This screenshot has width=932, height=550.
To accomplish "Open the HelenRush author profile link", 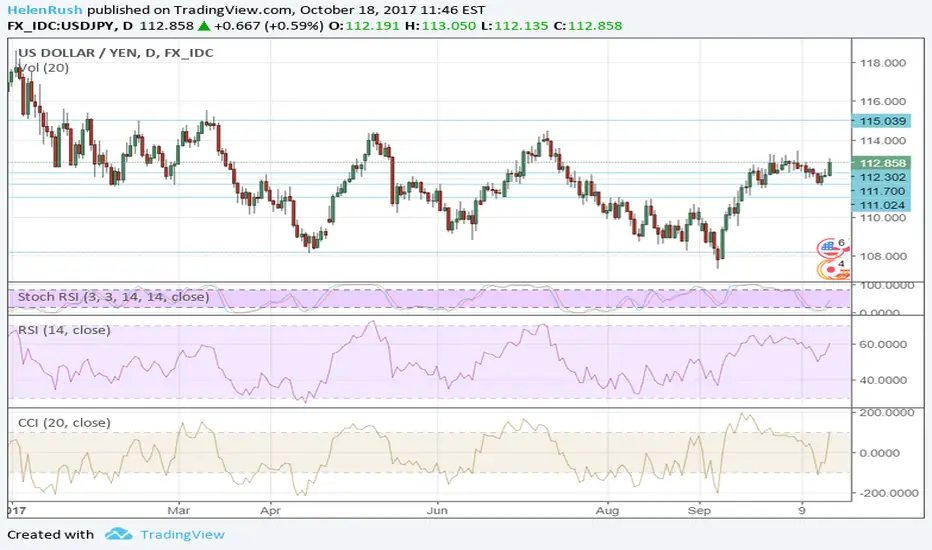I will [45, 10].
